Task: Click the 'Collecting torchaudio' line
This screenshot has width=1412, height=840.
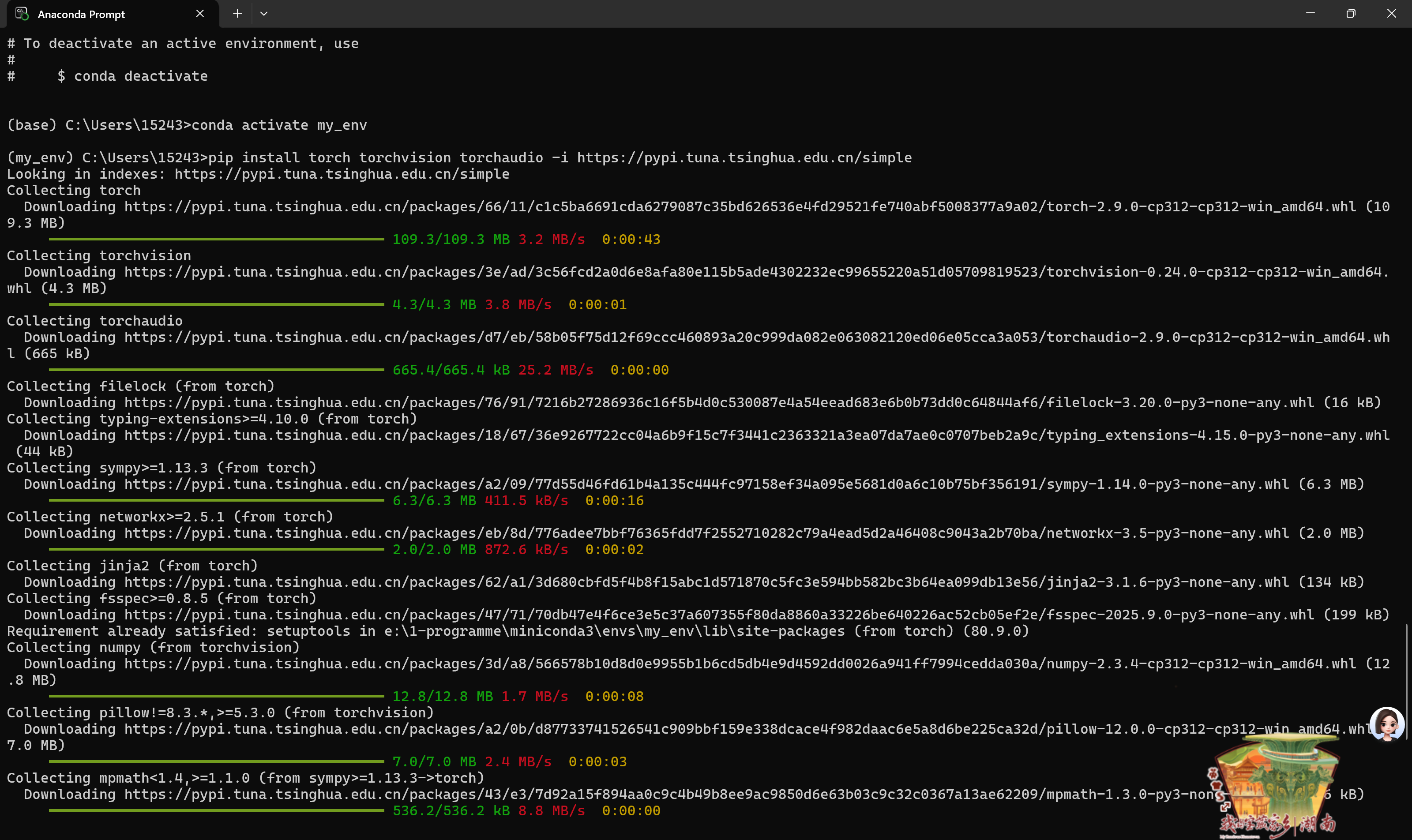Action: 94,321
